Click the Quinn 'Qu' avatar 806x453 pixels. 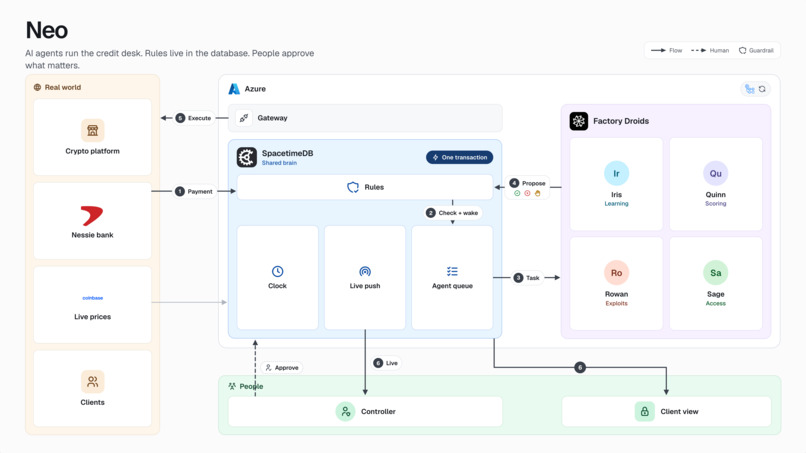tap(716, 173)
